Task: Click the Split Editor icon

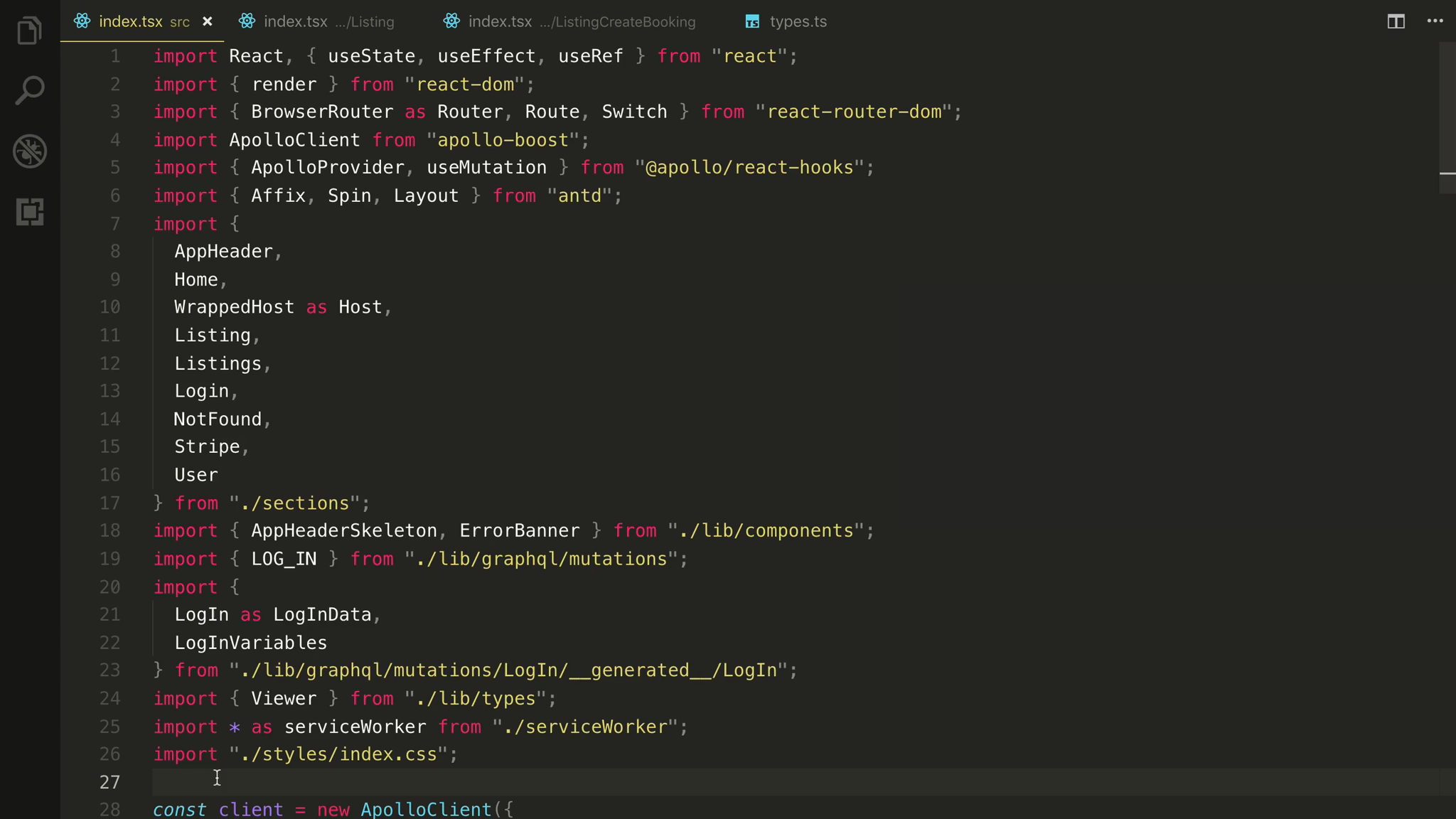Action: pos(1396,21)
